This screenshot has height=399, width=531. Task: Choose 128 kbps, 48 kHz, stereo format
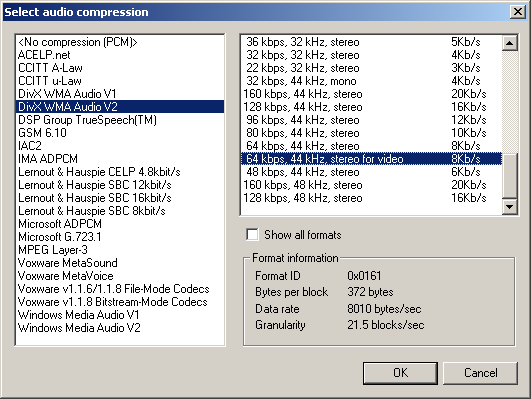[x=371, y=198]
